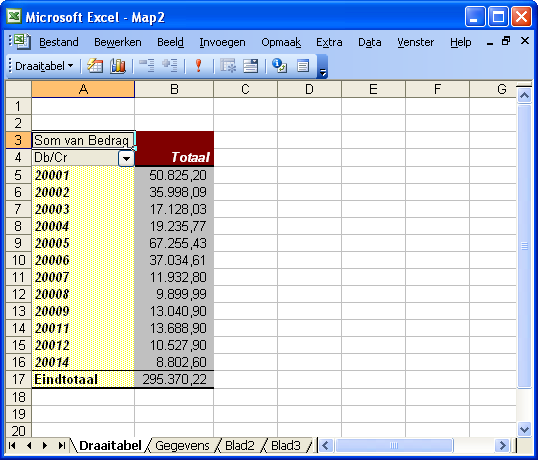Click the Include Hidden Items in Totals icon
This screenshot has width=538, height=460.
click(228, 66)
